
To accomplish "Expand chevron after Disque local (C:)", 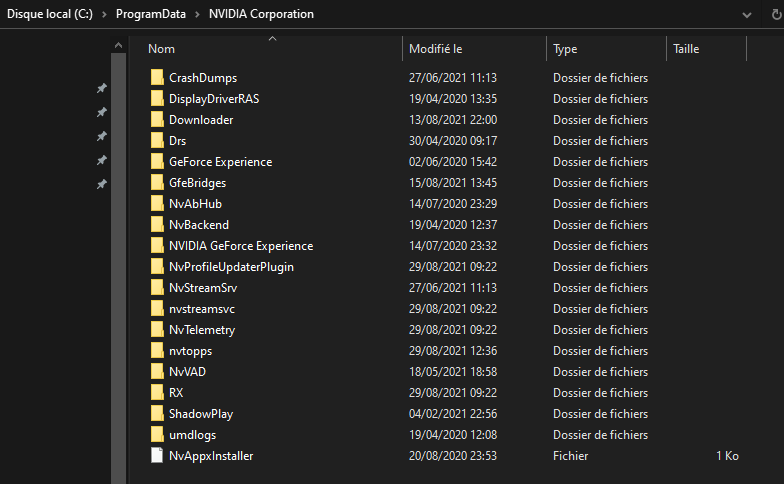I will 104,14.
